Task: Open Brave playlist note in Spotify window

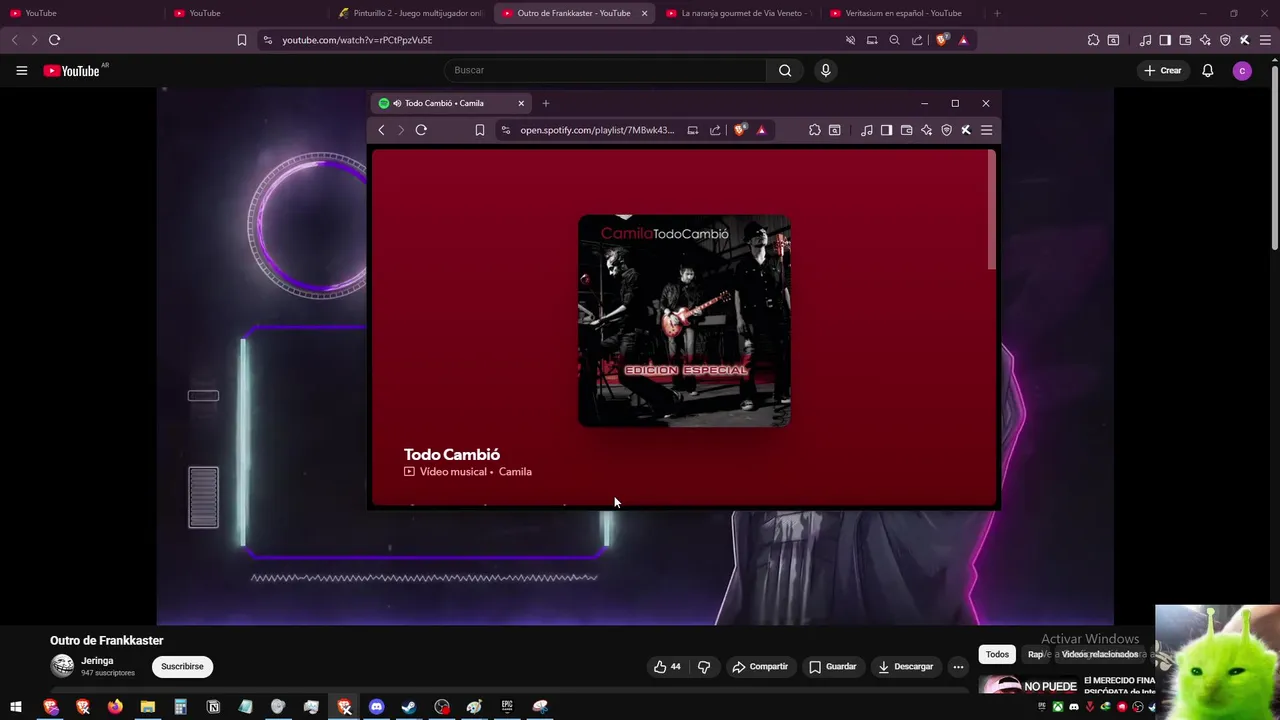Action: coord(866,130)
